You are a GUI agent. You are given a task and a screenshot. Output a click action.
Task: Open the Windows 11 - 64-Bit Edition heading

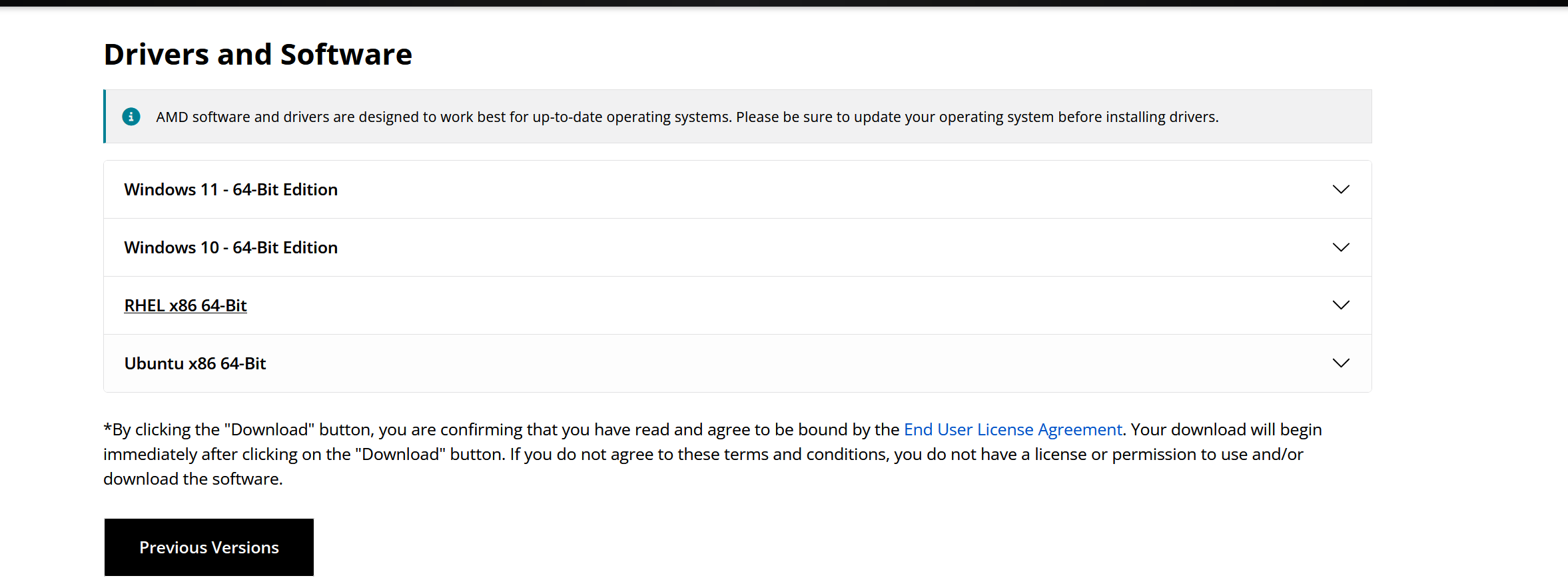point(231,189)
